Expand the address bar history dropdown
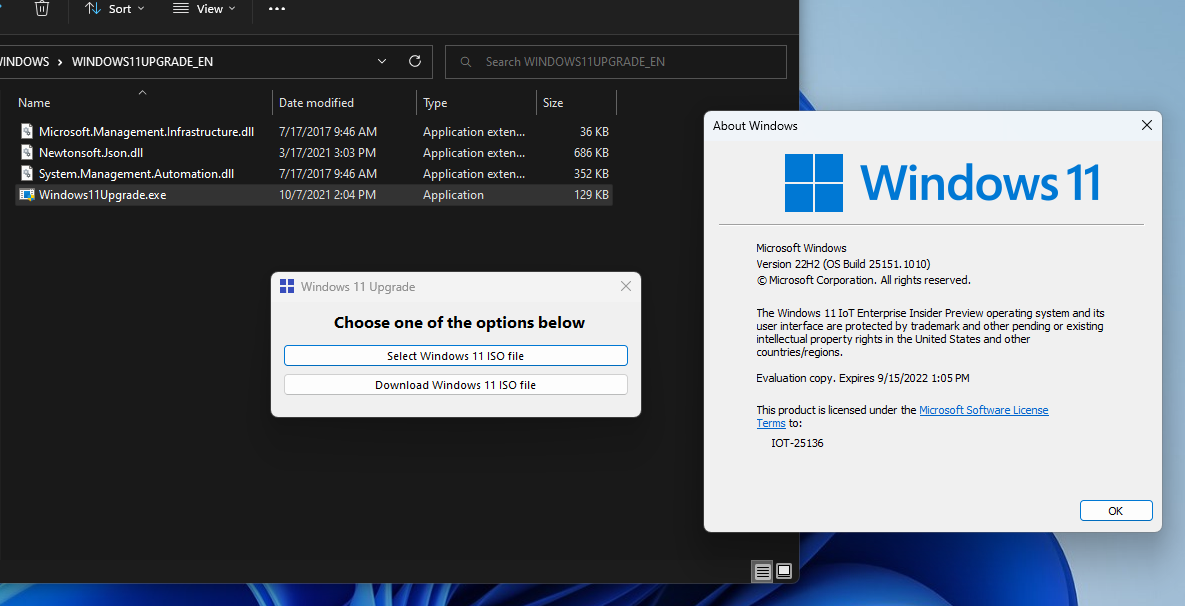The image size is (1185, 606). pyautogui.click(x=382, y=61)
